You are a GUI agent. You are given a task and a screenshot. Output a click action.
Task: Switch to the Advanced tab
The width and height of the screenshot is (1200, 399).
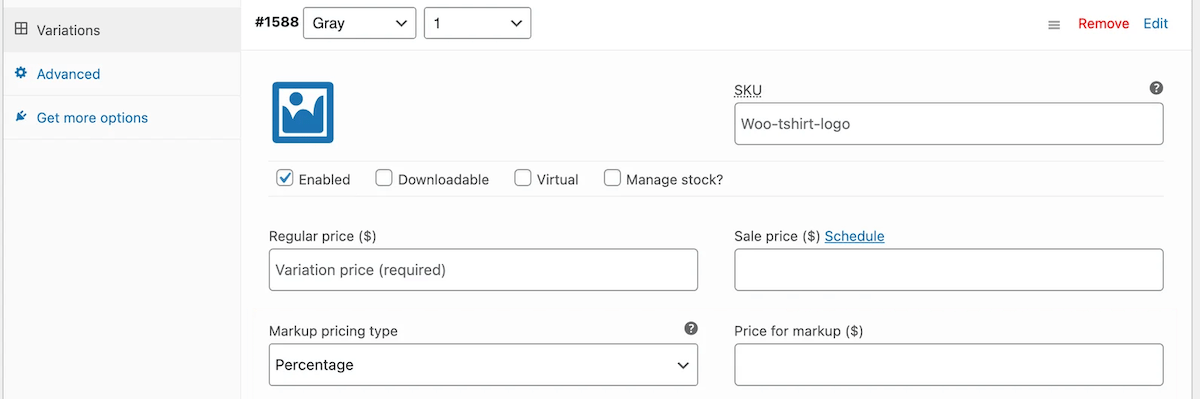tap(121, 74)
